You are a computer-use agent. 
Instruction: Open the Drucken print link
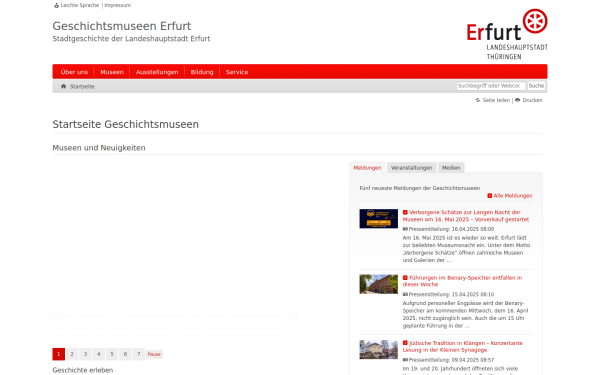pos(532,100)
